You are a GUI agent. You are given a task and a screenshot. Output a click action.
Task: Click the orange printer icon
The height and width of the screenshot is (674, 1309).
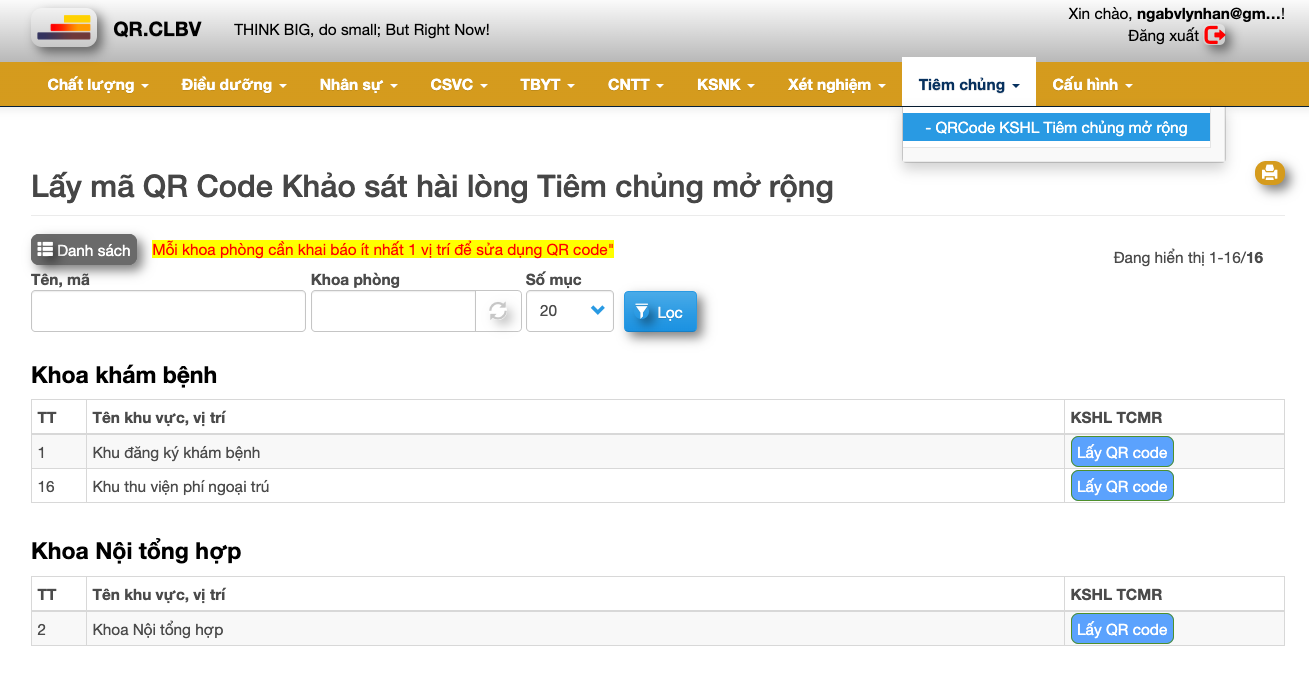tap(1269, 172)
